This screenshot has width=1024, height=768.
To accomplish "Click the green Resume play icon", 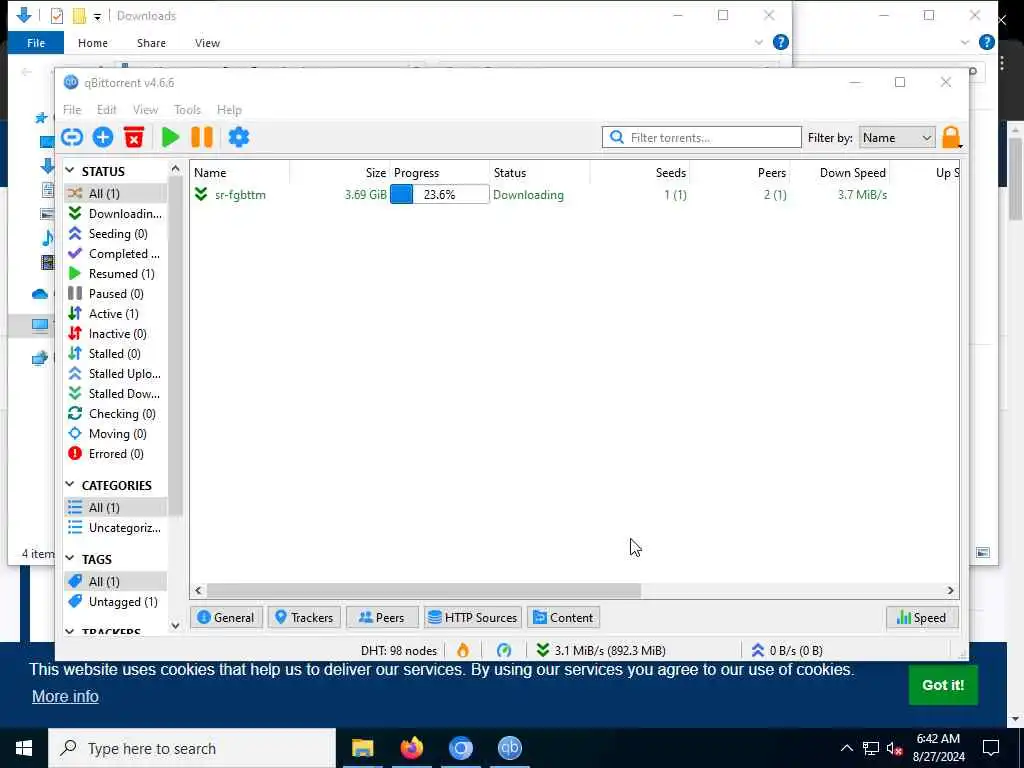I will (x=170, y=137).
